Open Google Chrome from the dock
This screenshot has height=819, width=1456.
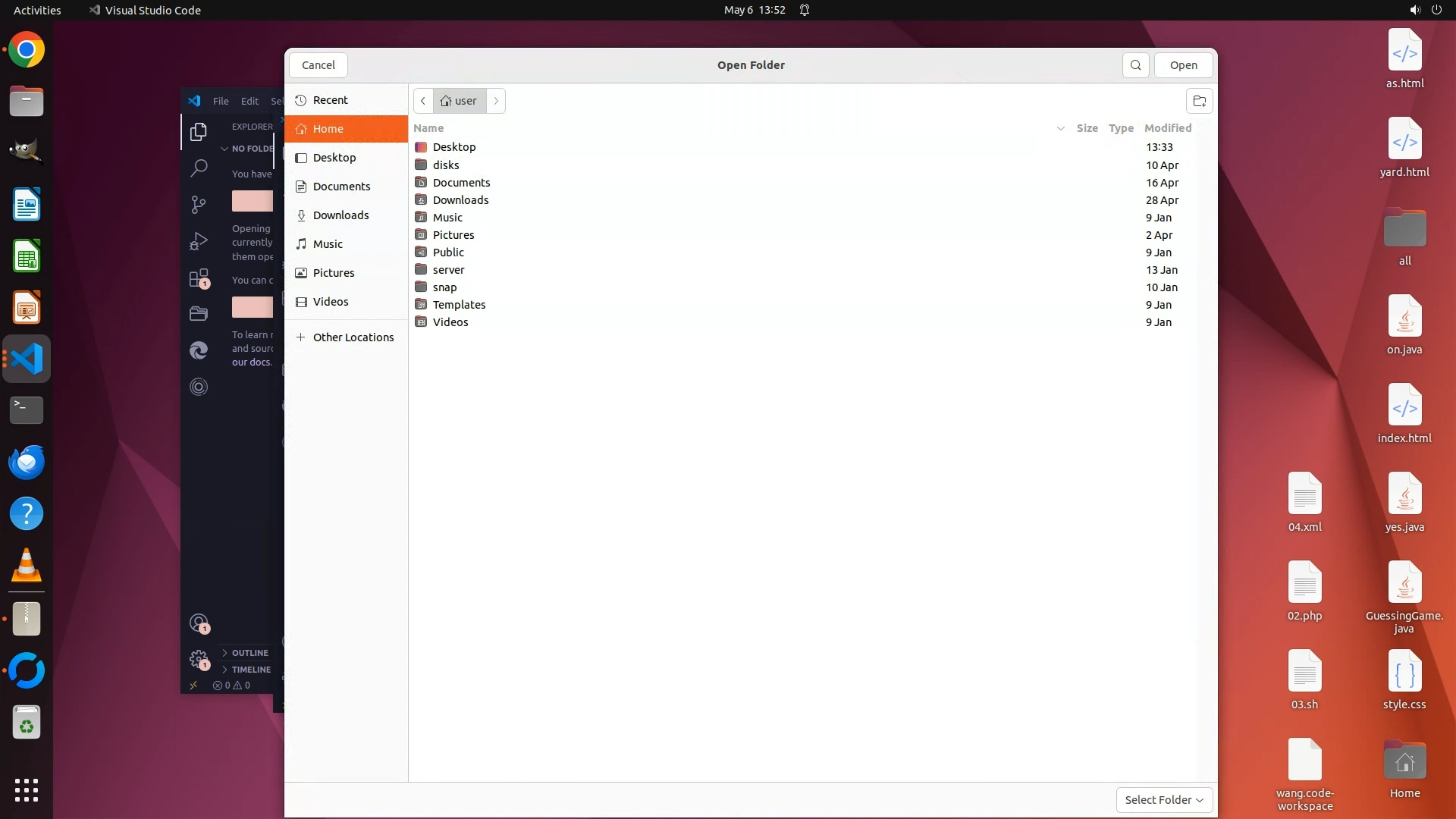coord(27,50)
